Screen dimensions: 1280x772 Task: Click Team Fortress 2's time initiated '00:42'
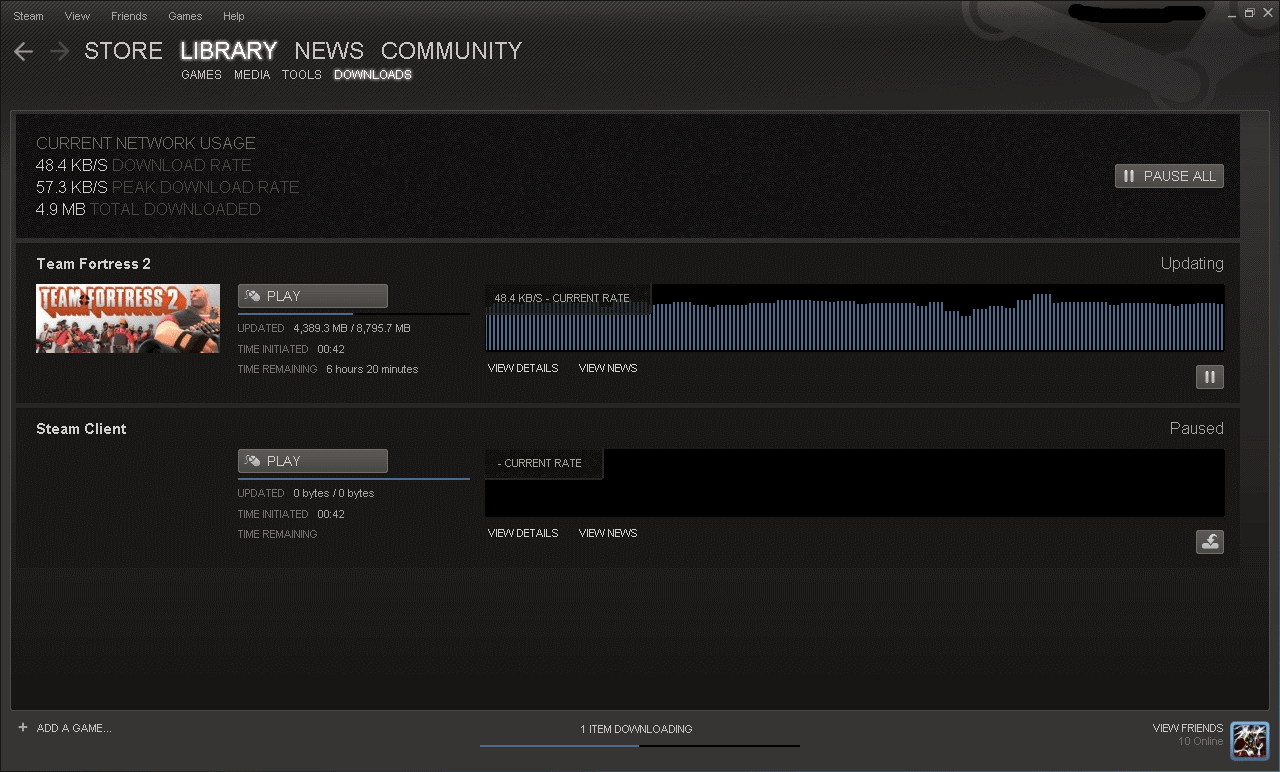click(x=331, y=349)
